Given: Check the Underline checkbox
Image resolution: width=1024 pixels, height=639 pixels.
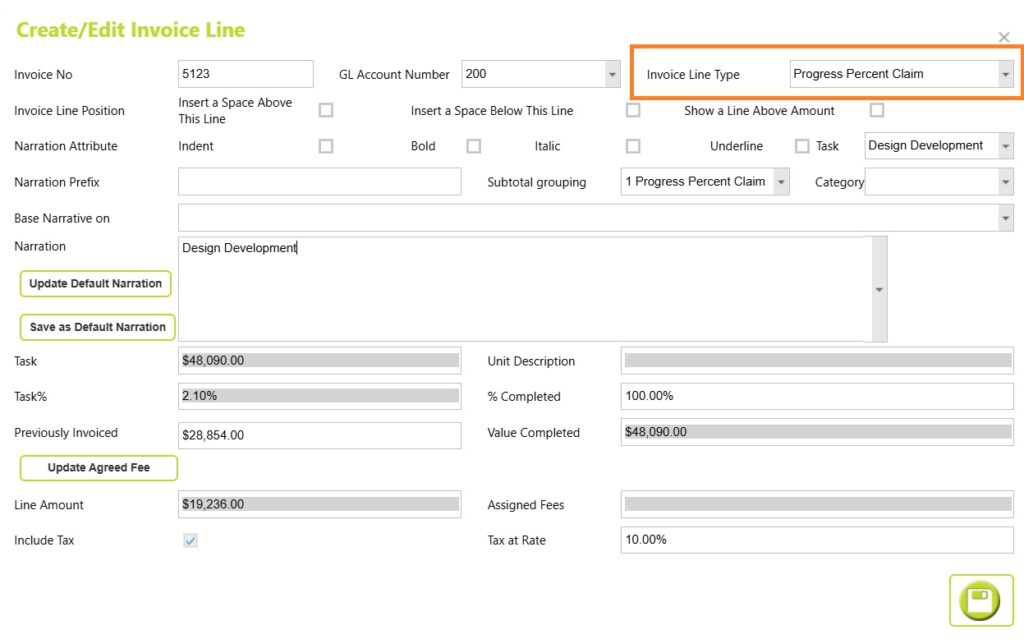Looking at the screenshot, I should [x=802, y=146].
